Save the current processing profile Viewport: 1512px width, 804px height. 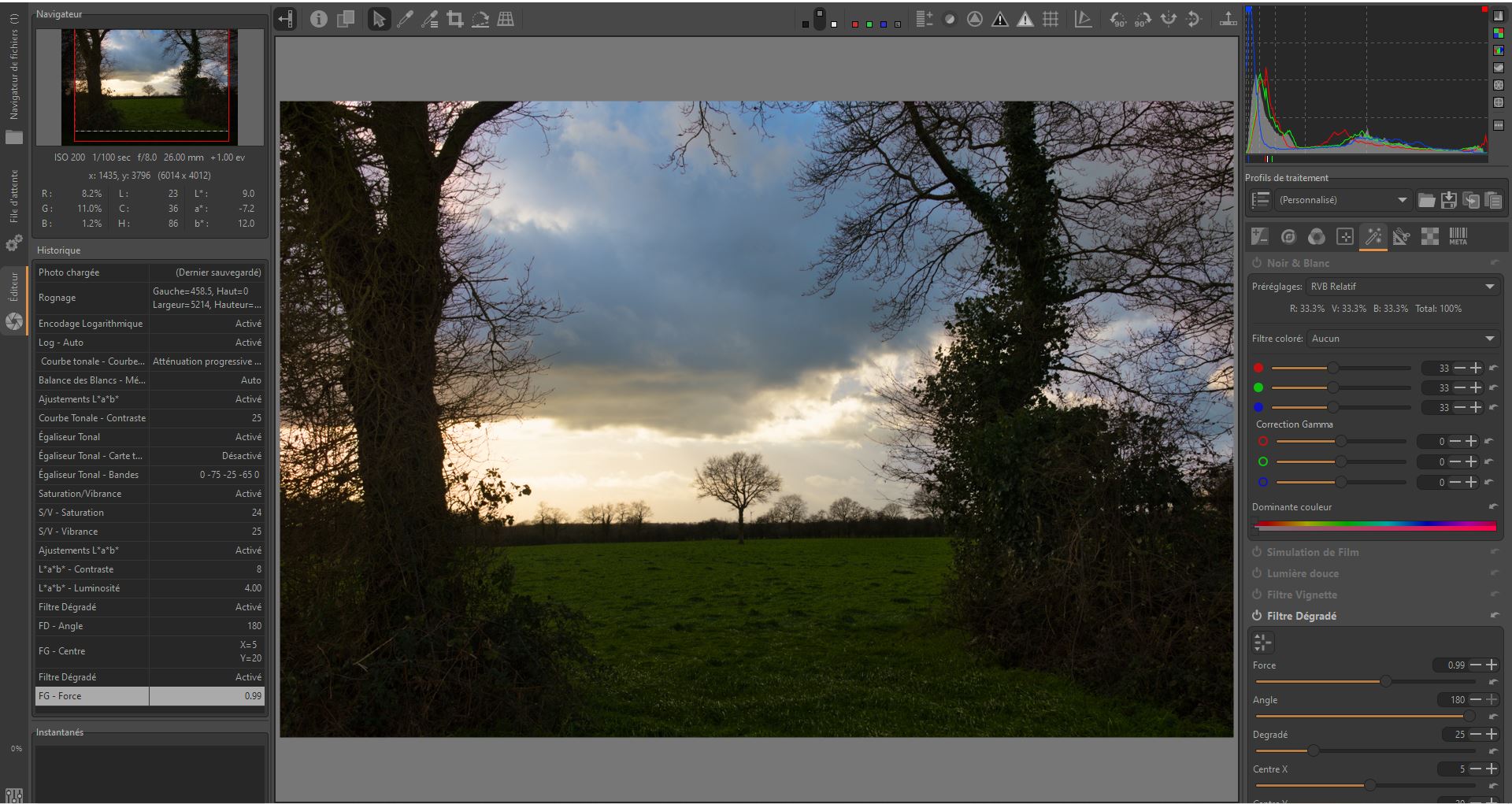[1449, 200]
